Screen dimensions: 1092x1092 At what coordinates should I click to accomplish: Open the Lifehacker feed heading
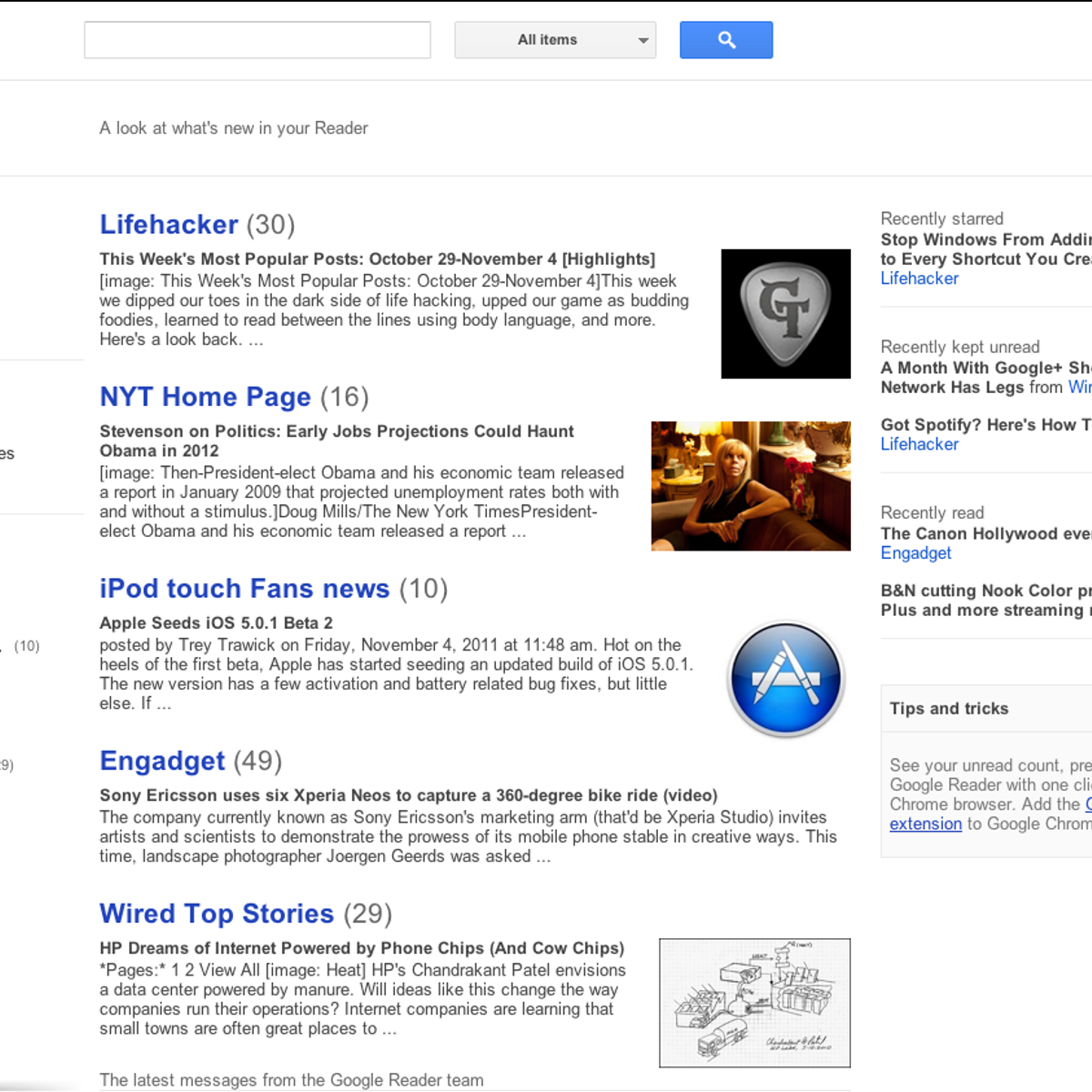coord(168,225)
